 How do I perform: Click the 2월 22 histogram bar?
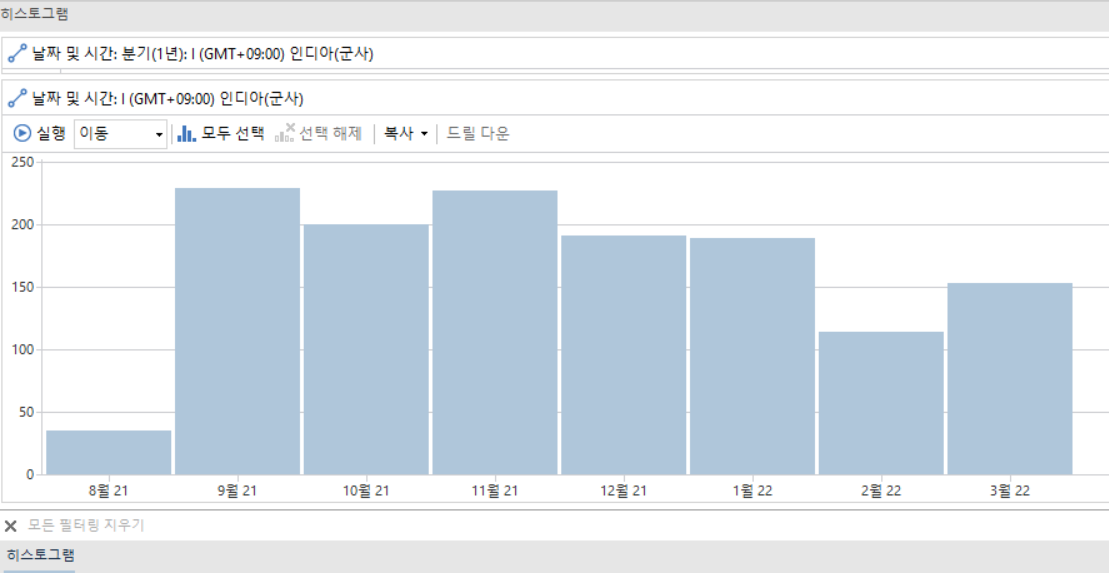click(881, 402)
